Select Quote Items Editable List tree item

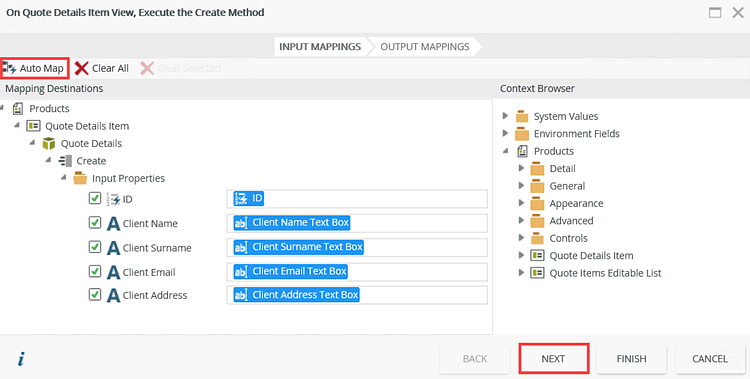pos(605,273)
